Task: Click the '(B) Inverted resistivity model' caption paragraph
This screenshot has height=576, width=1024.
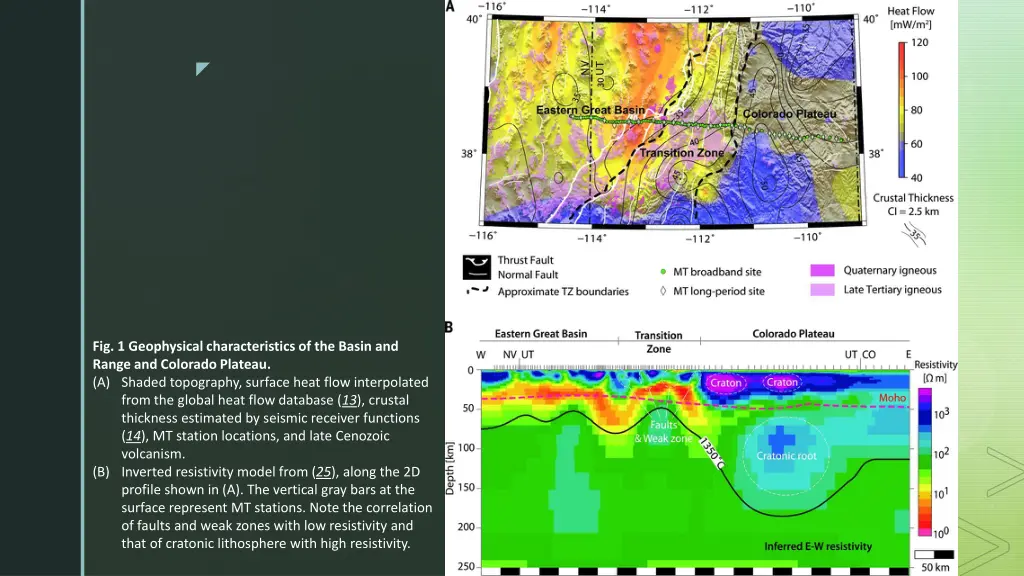Action: pyautogui.click(x=263, y=507)
